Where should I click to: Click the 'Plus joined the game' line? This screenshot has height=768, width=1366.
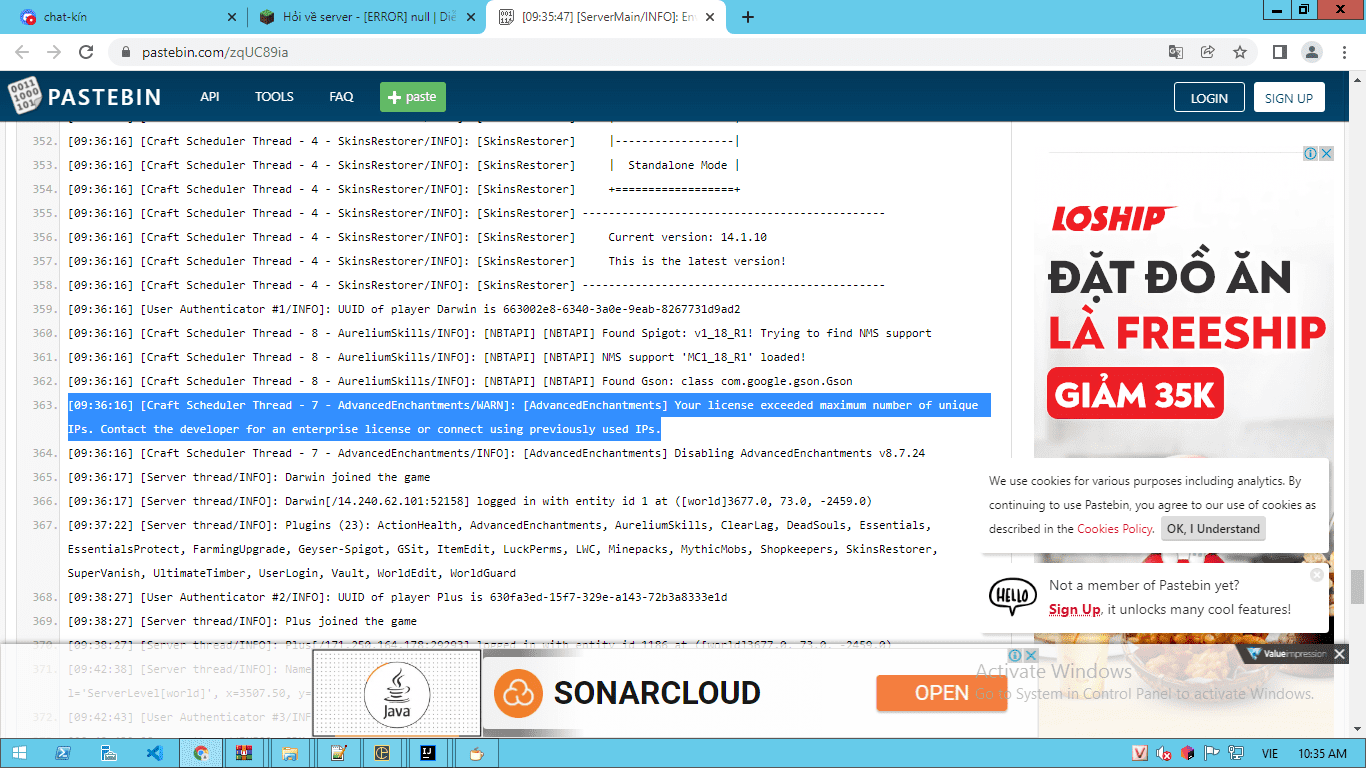[x=242, y=621]
